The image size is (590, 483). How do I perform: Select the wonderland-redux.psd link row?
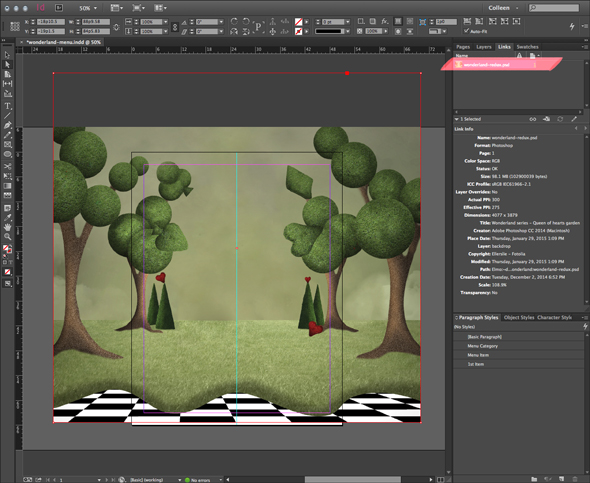518,65
